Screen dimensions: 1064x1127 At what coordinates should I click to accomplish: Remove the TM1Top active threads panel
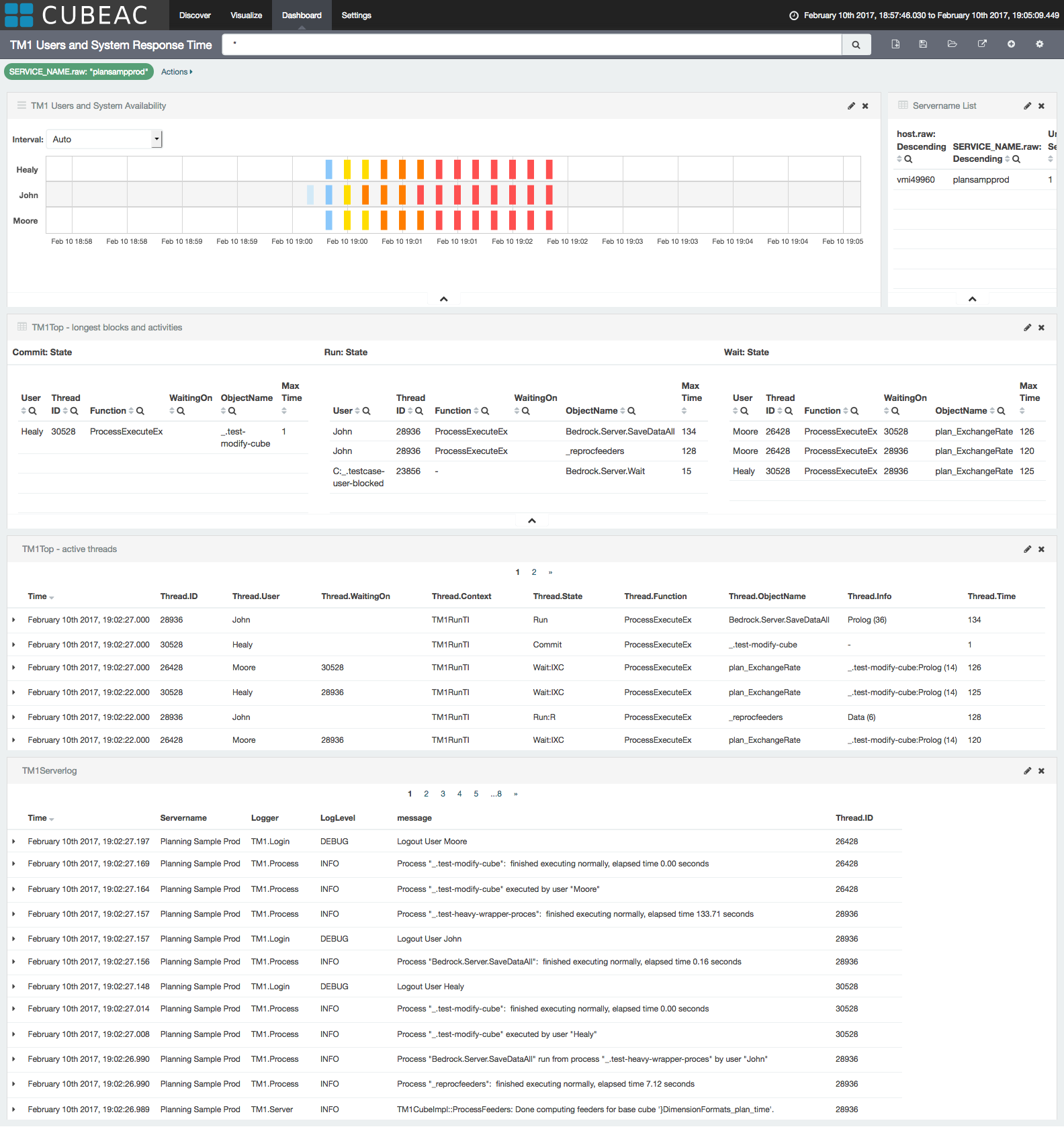click(1041, 549)
